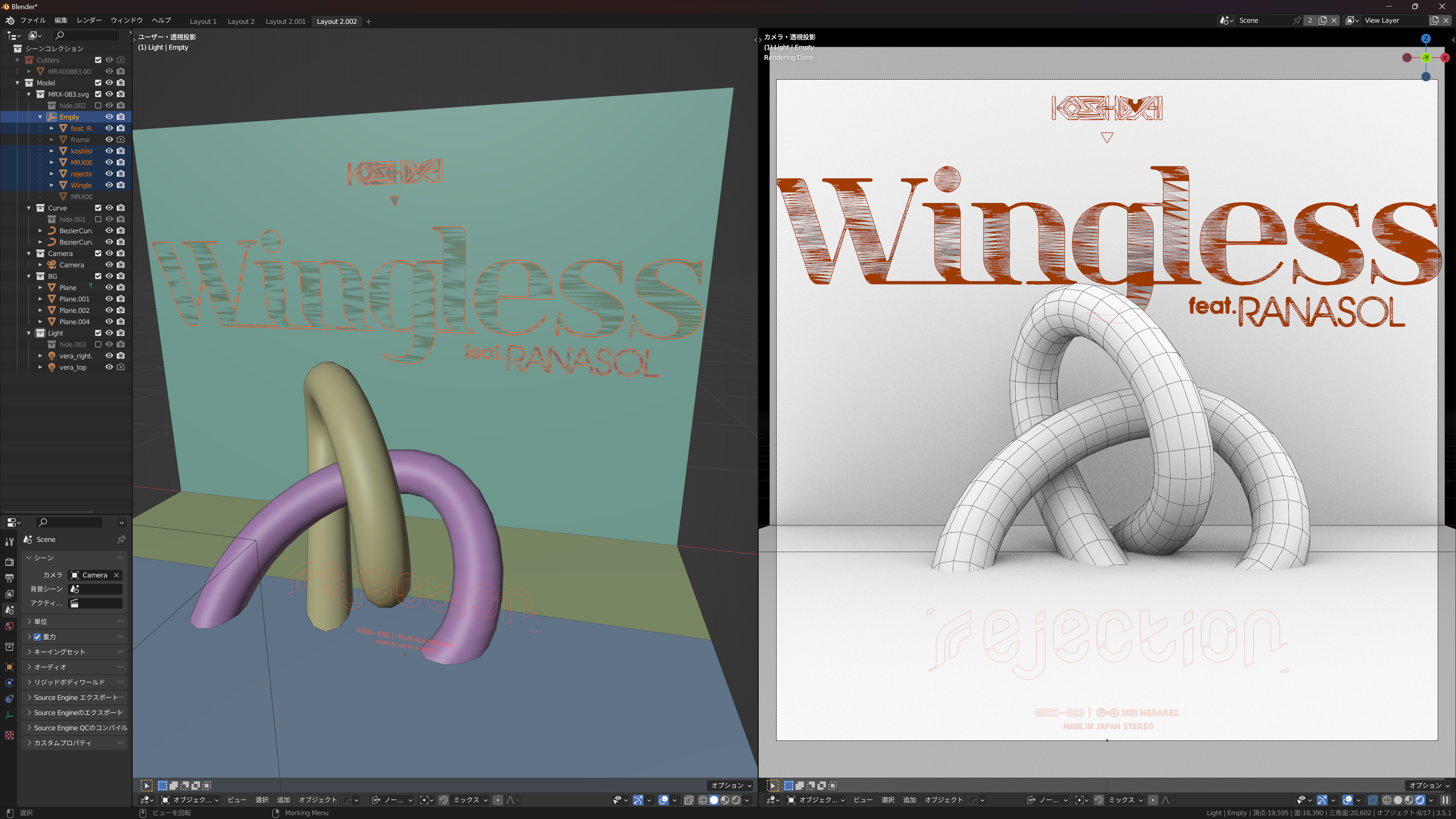
Task: Pin the Scene properties with pin icon
Action: pos(121,539)
